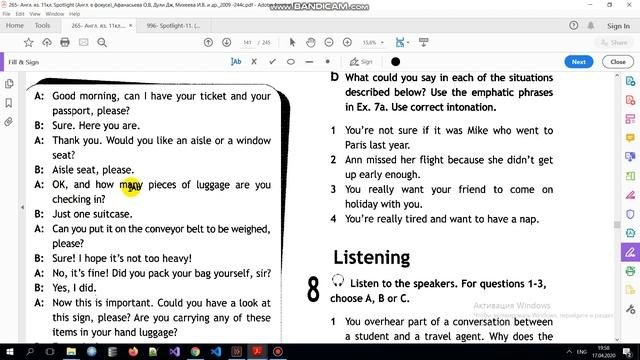Click the page number input field
Viewport: 640px width, 360px height.
[247, 42]
